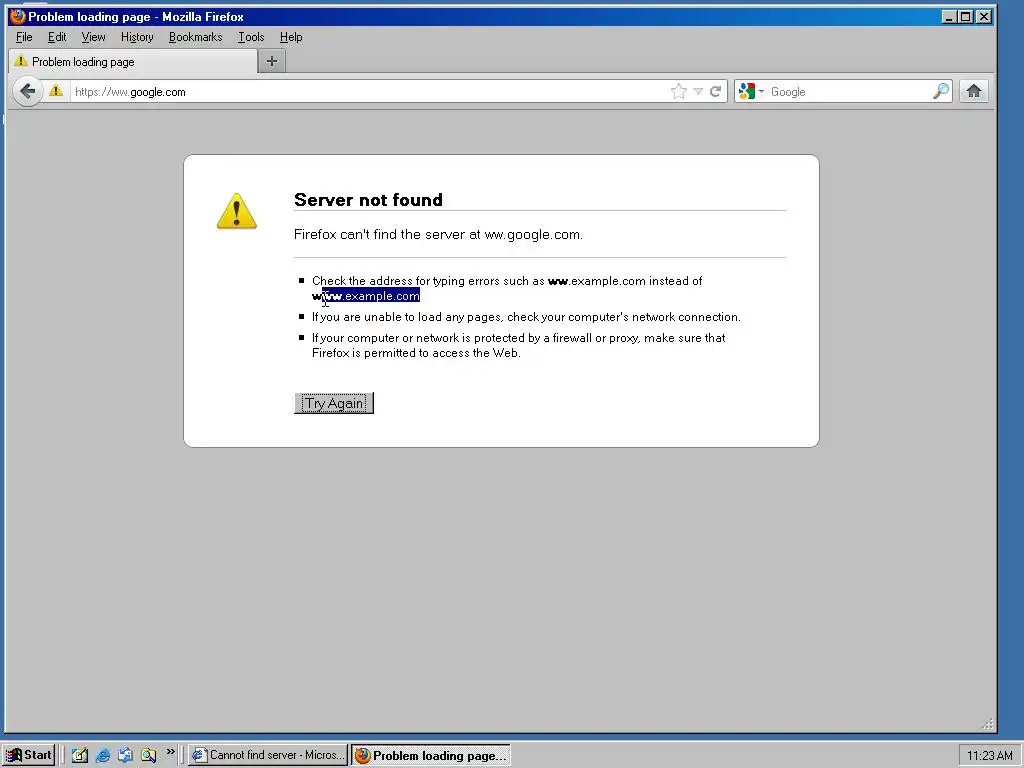Open the Windows Start button
The height and width of the screenshot is (768, 1024).
coord(29,755)
